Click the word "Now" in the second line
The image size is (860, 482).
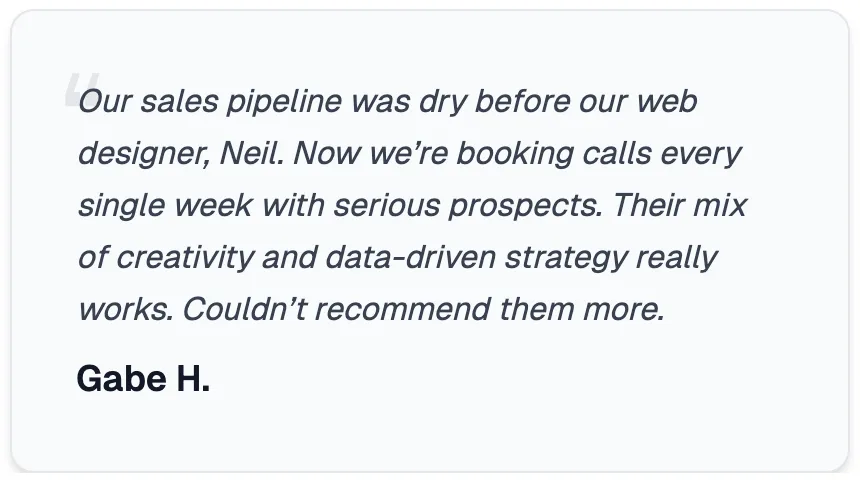(x=327, y=154)
